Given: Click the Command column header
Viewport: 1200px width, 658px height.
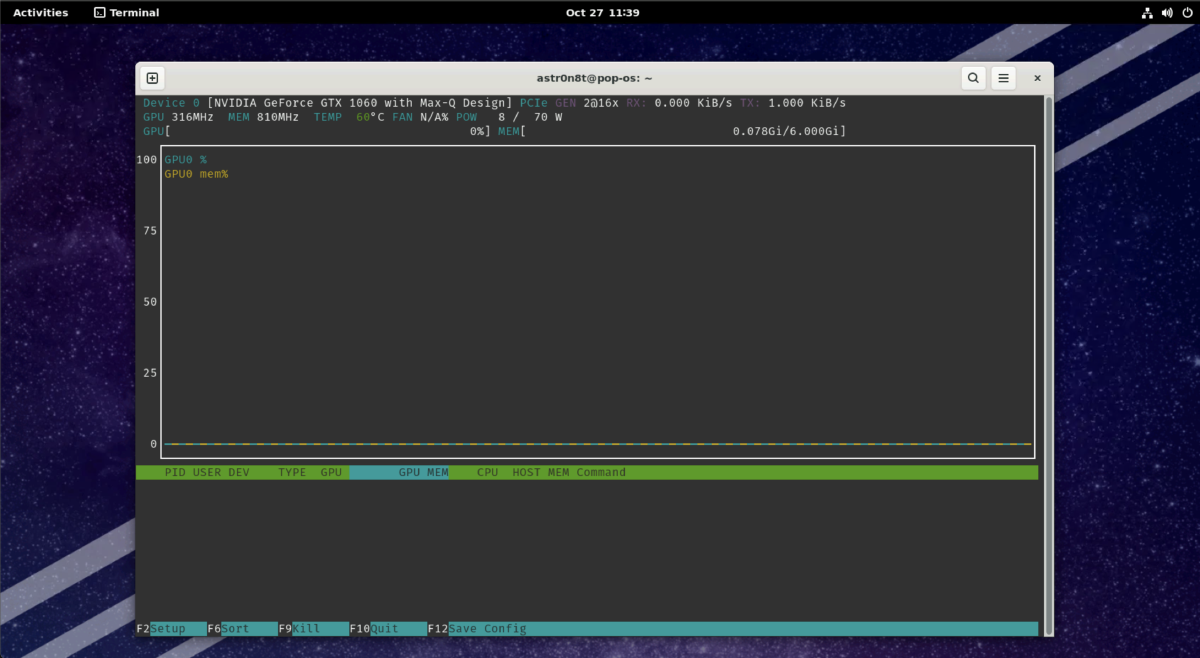Looking at the screenshot, I should click(x=601, y=472).
